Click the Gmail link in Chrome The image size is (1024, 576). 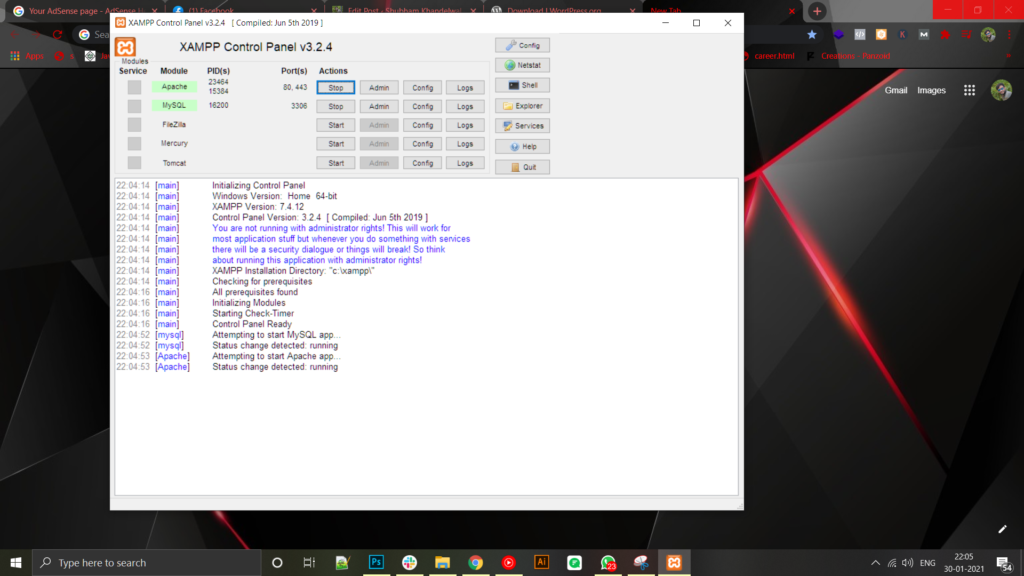895,90
